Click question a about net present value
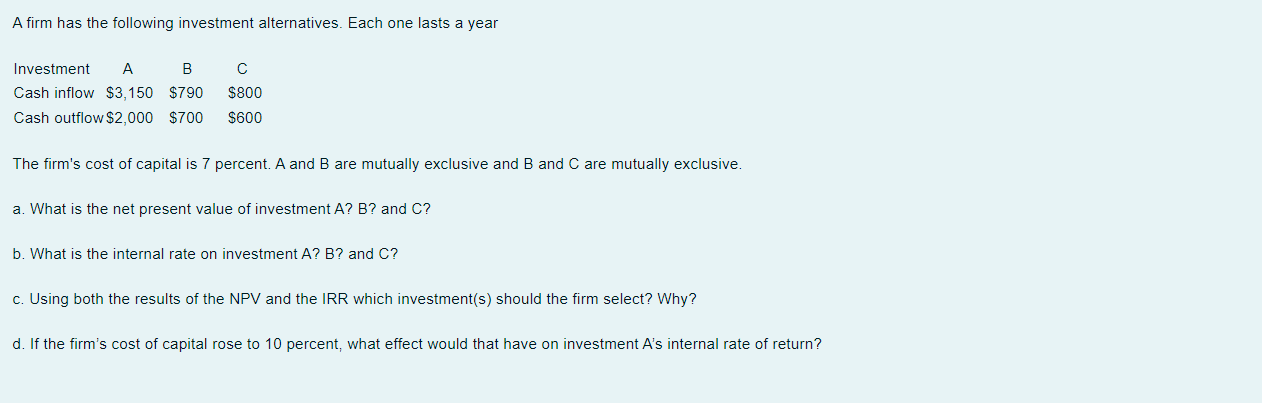The image size is (1262, 403). [222, 209]
